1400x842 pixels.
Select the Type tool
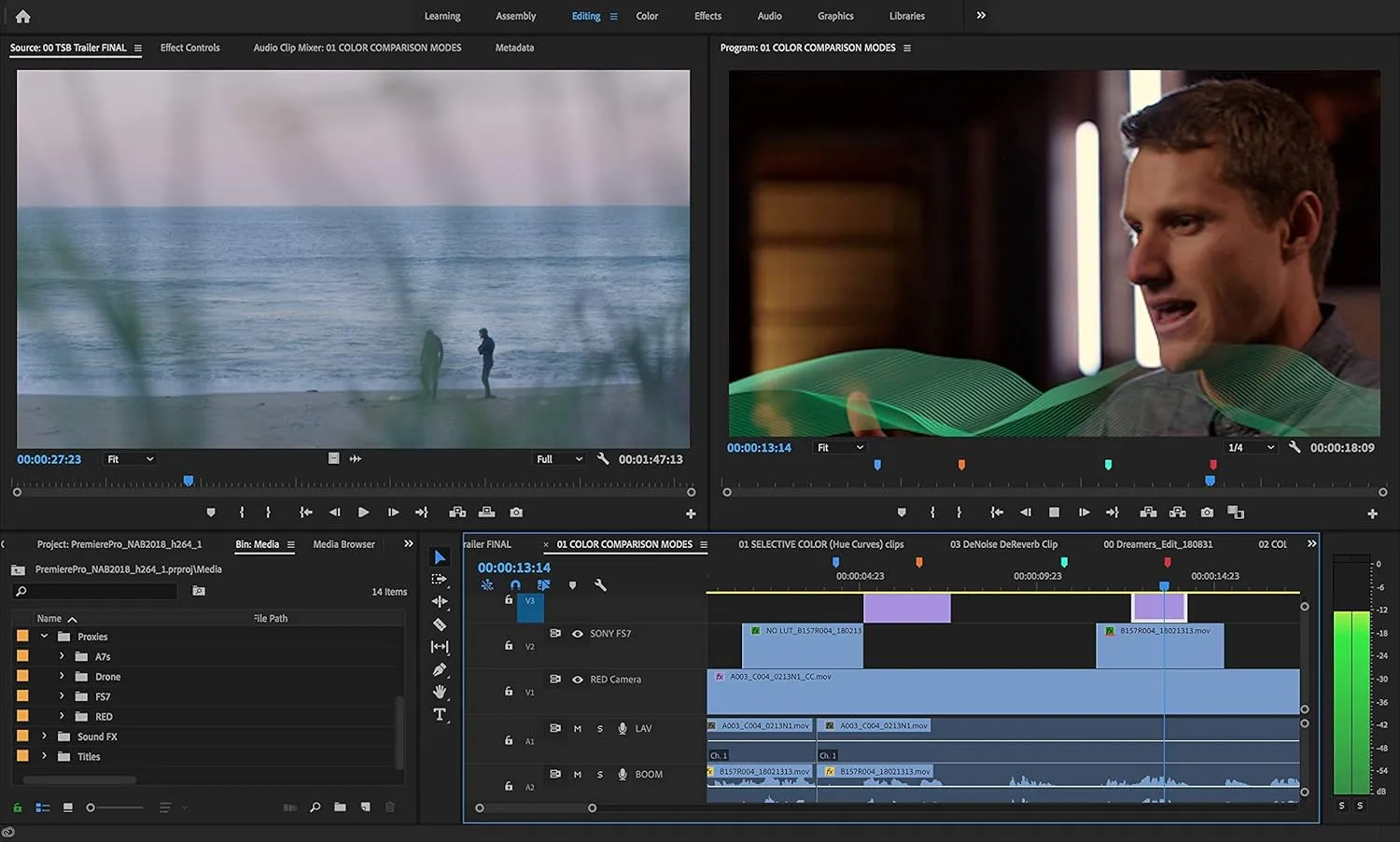(440, 713)
